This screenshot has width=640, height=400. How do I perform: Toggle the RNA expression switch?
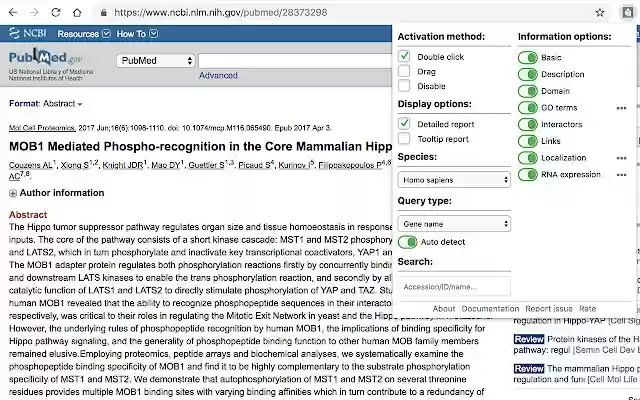point(528,175)
